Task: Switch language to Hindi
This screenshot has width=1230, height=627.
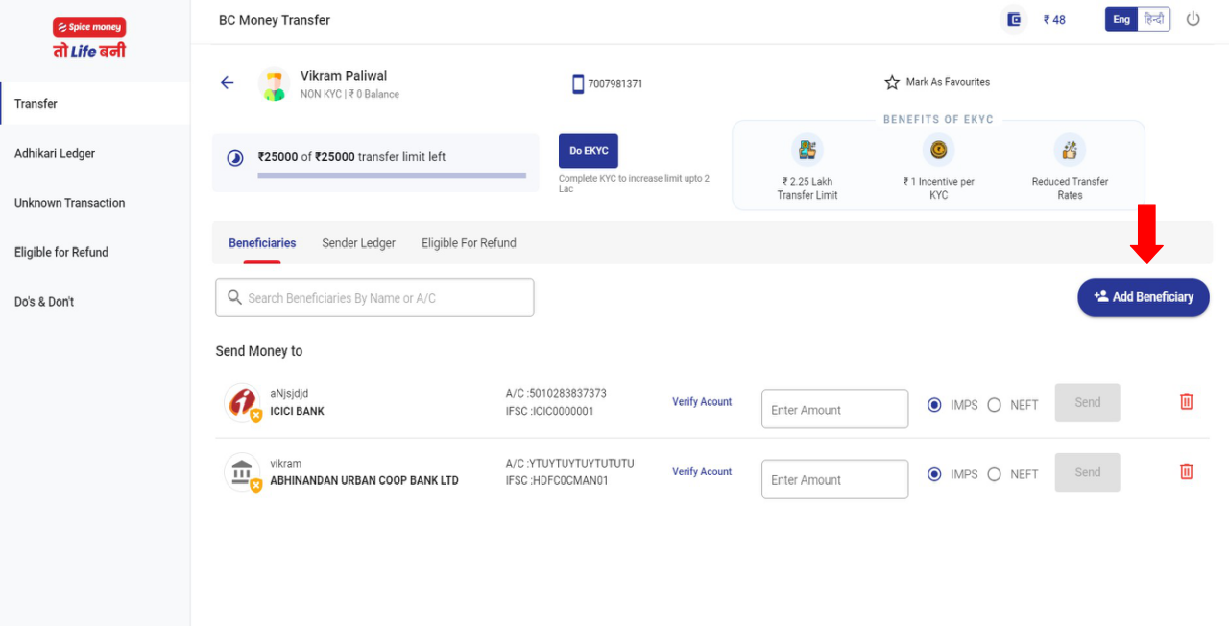Action: 1153,19
